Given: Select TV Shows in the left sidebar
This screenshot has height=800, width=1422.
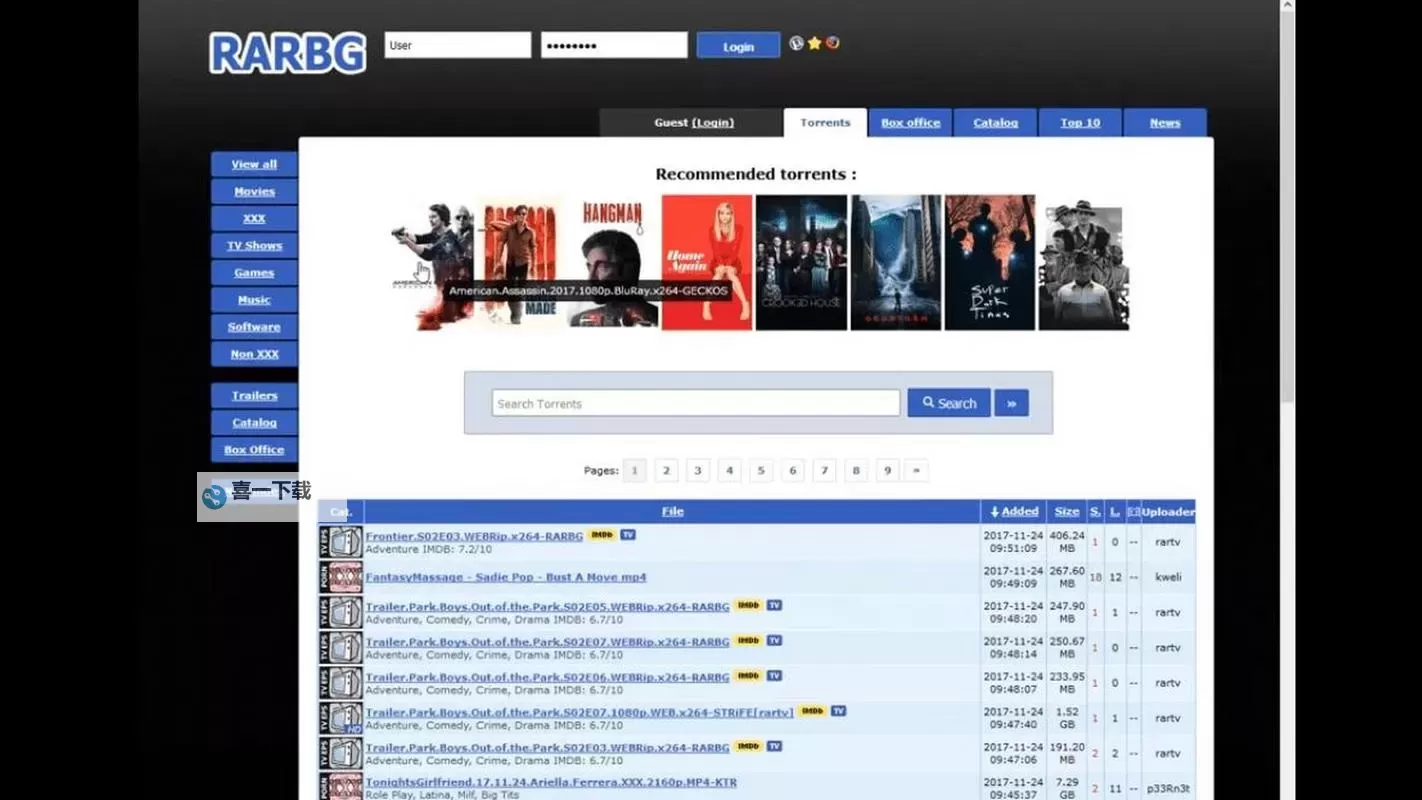Looking at the screenshot, I should coord(254,246).
